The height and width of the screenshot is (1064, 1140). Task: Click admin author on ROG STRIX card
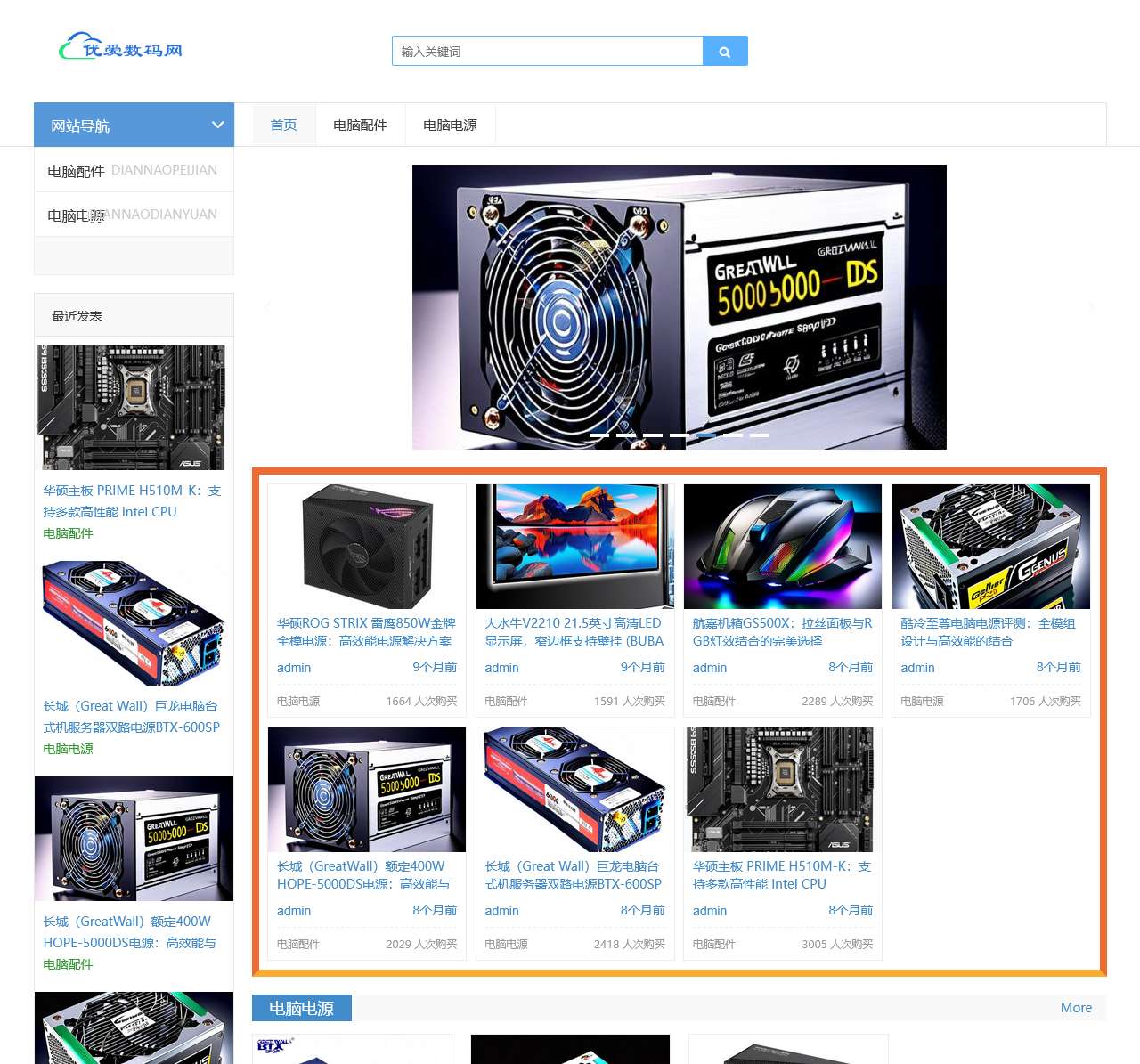pyautogui.click(x=294, y=668)
